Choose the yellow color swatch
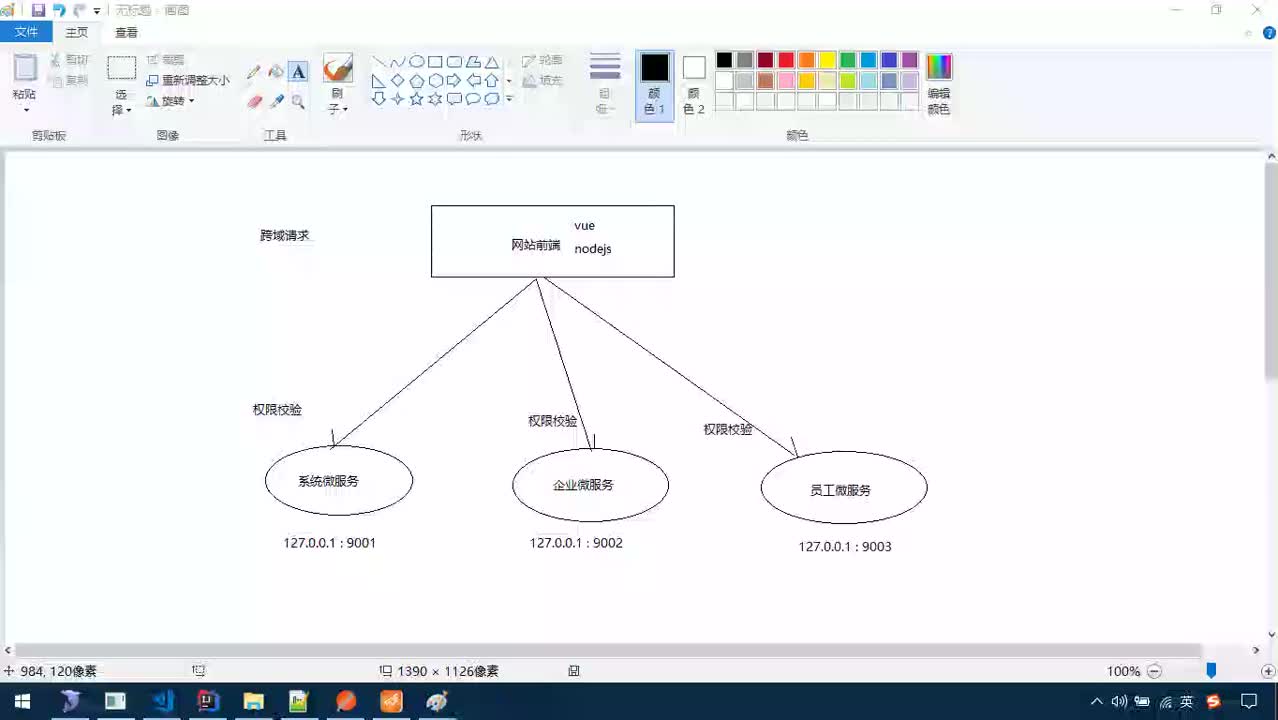This screenshot has height=720, width=1278. click(828, 60)
